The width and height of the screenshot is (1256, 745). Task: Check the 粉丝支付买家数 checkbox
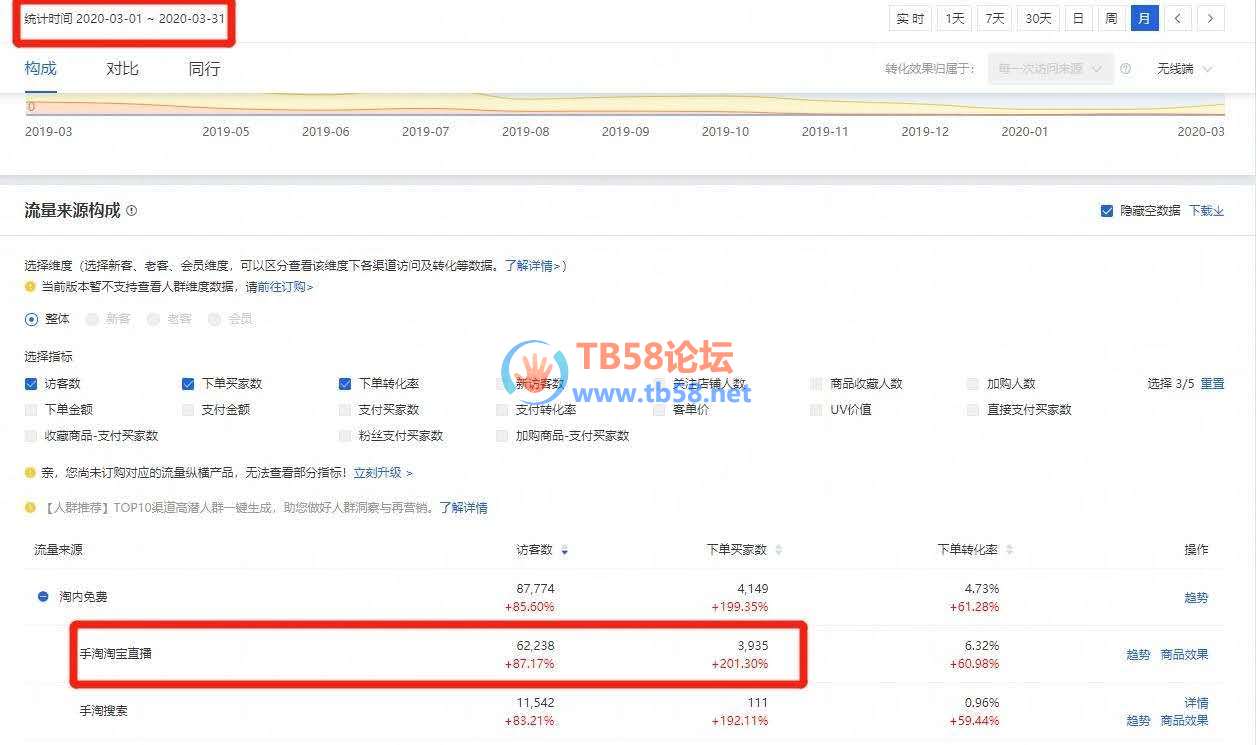(x=345, y=435)
